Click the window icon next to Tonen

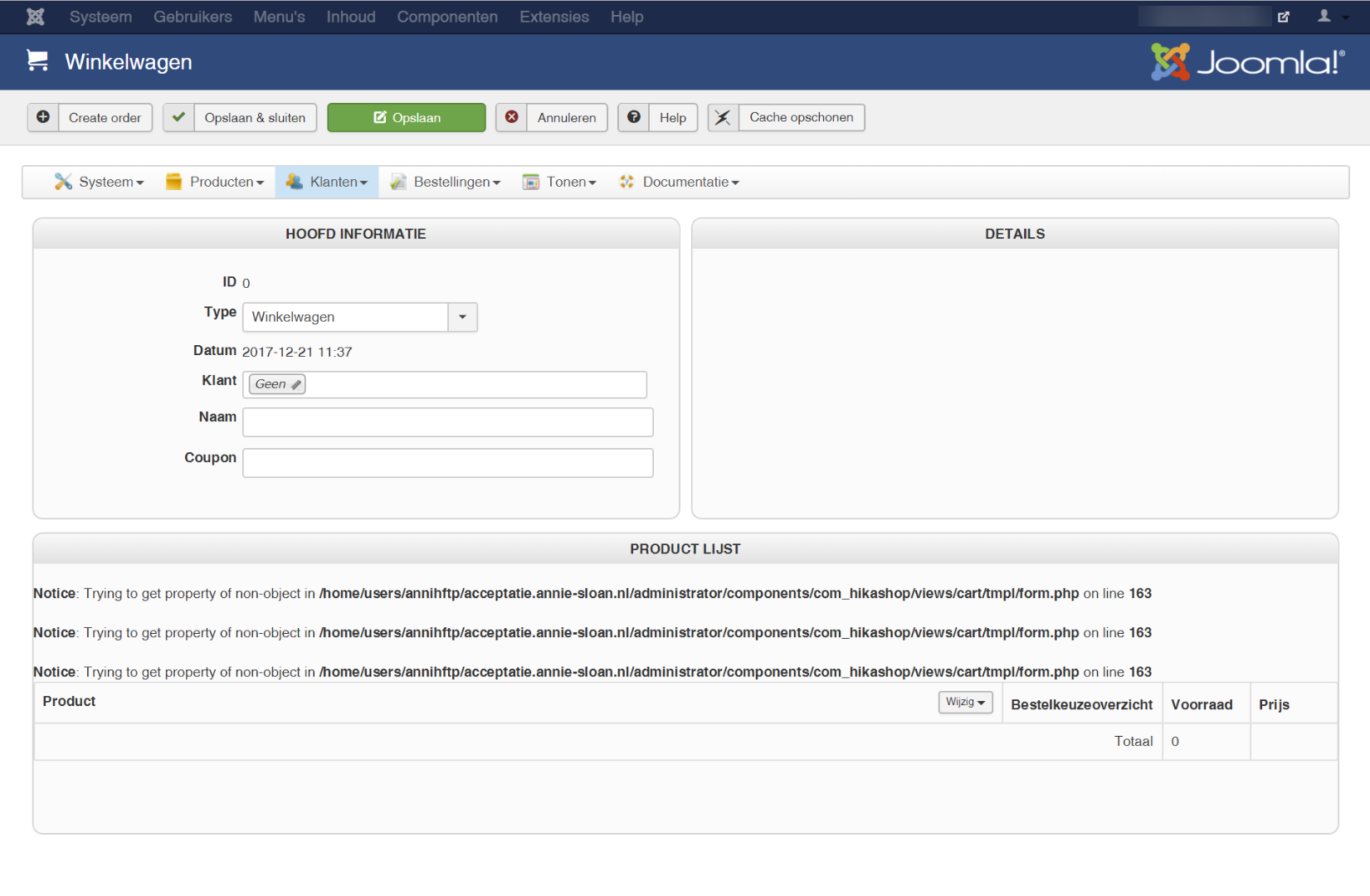click(531, 182)
